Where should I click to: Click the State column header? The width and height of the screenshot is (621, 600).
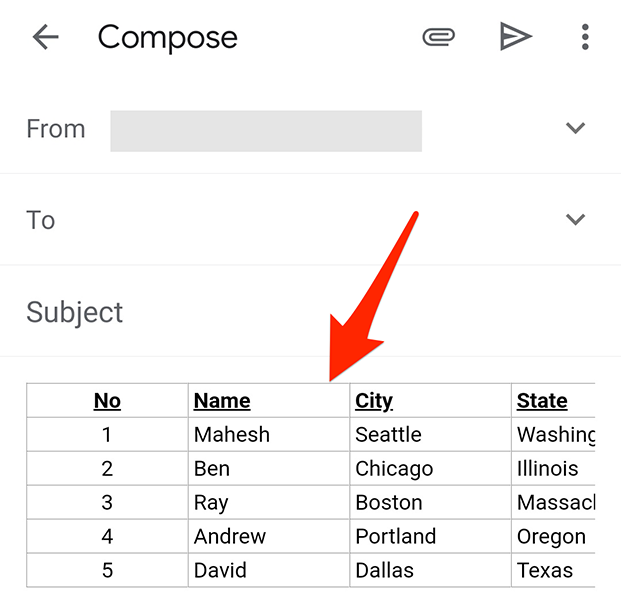(x=542, y=401)
